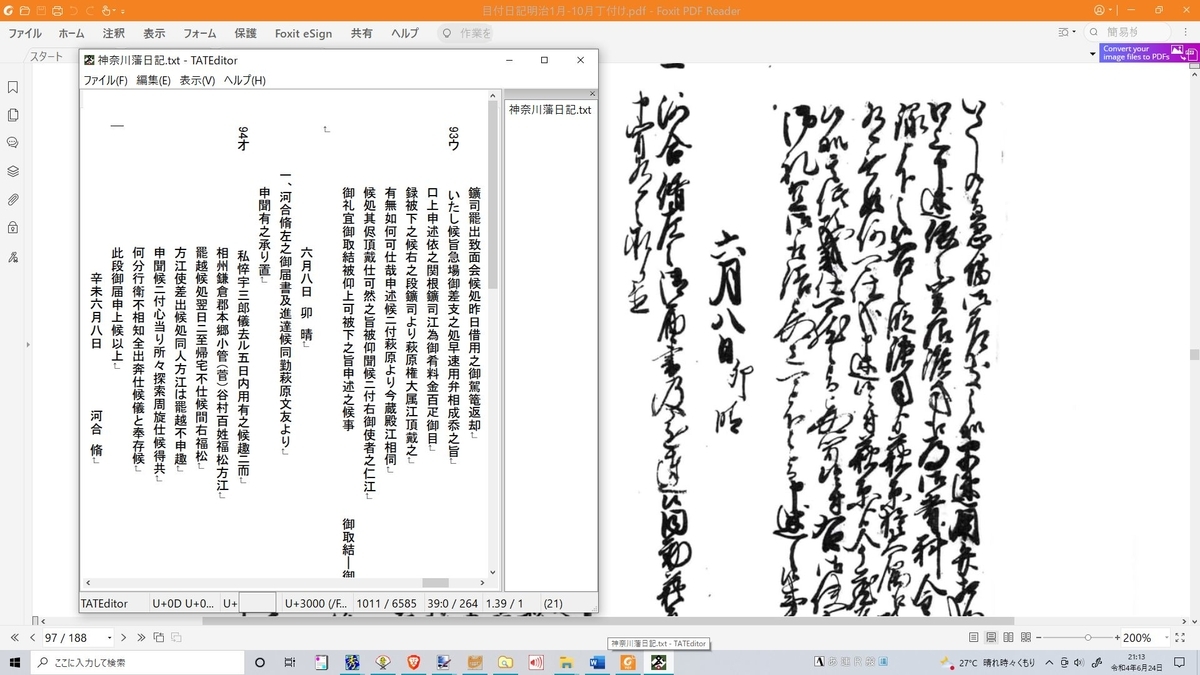This screenshot has height=675, width=1200.
Task: Go to first page in Foxit navigation
Action: point(15,637)
